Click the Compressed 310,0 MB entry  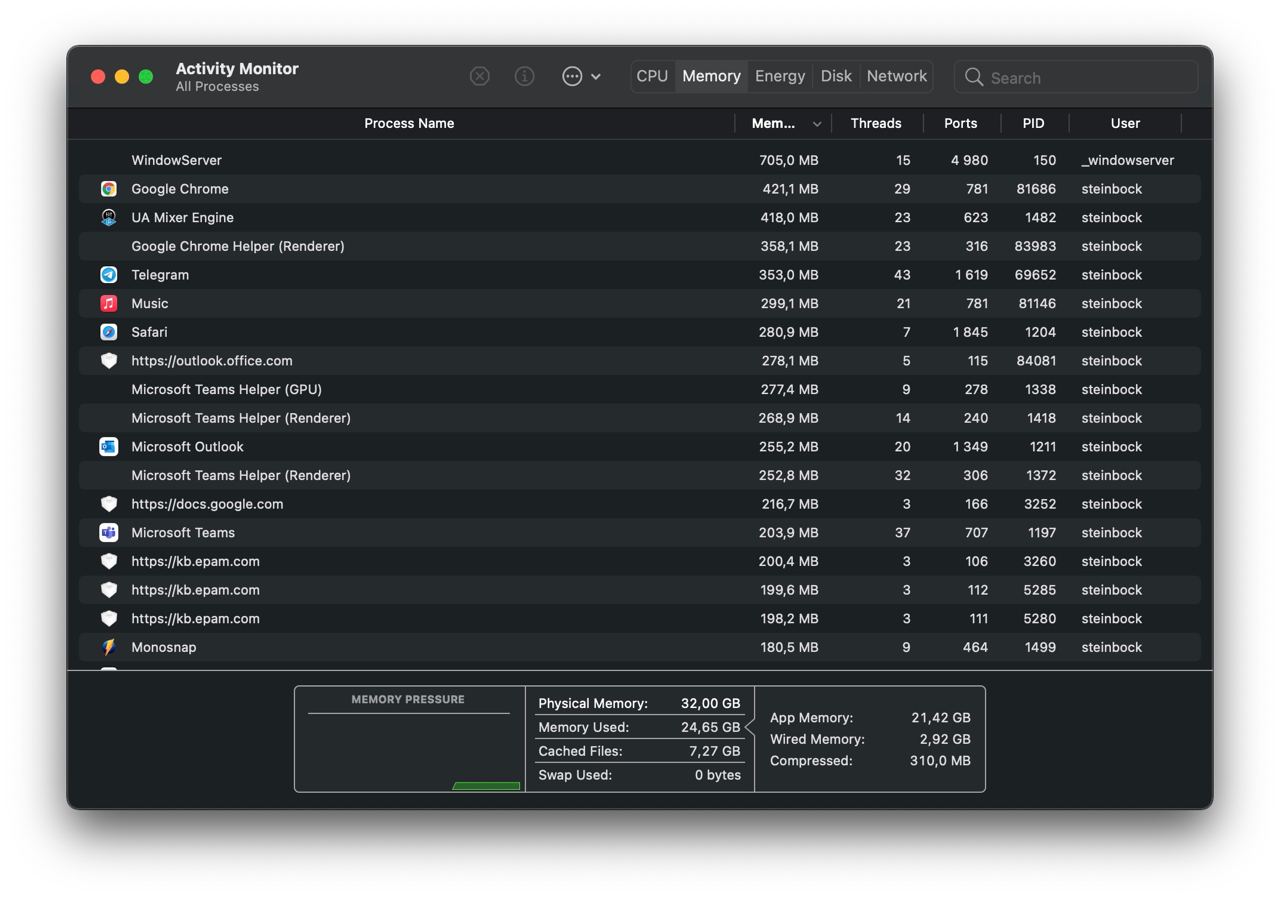(870, 761)
